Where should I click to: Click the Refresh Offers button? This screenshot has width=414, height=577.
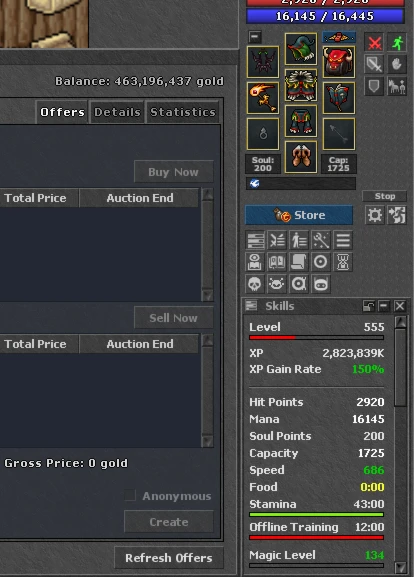(x=169, y=557)
